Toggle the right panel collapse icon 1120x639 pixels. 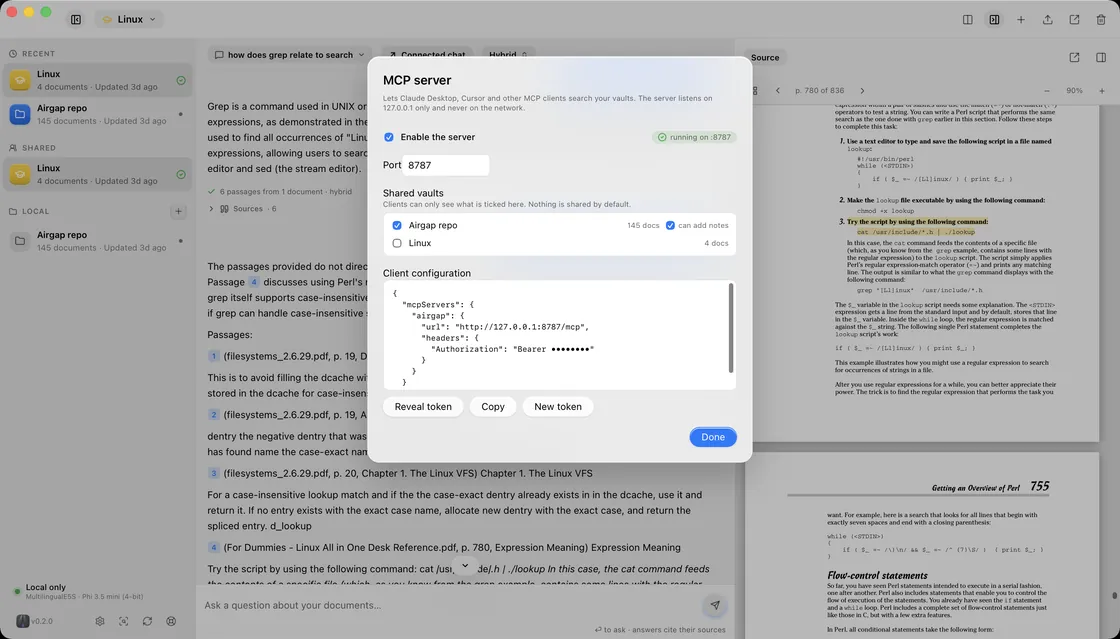pos(994,19)
